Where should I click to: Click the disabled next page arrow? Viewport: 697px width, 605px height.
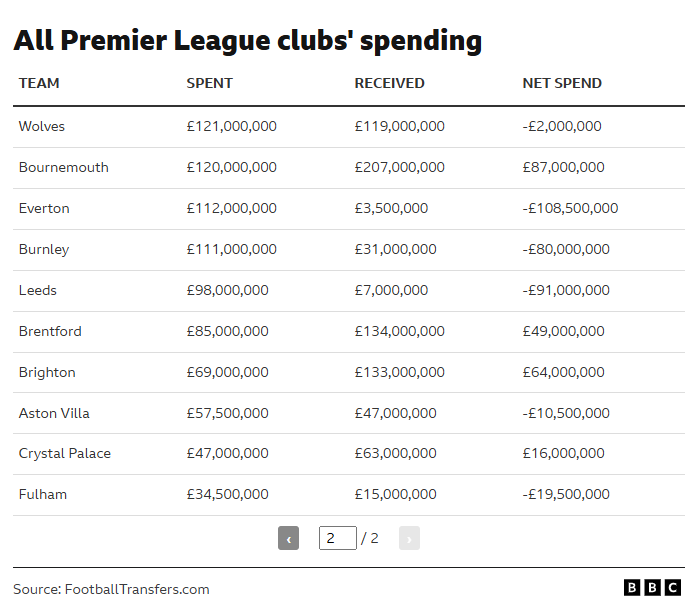coord(409,538)
